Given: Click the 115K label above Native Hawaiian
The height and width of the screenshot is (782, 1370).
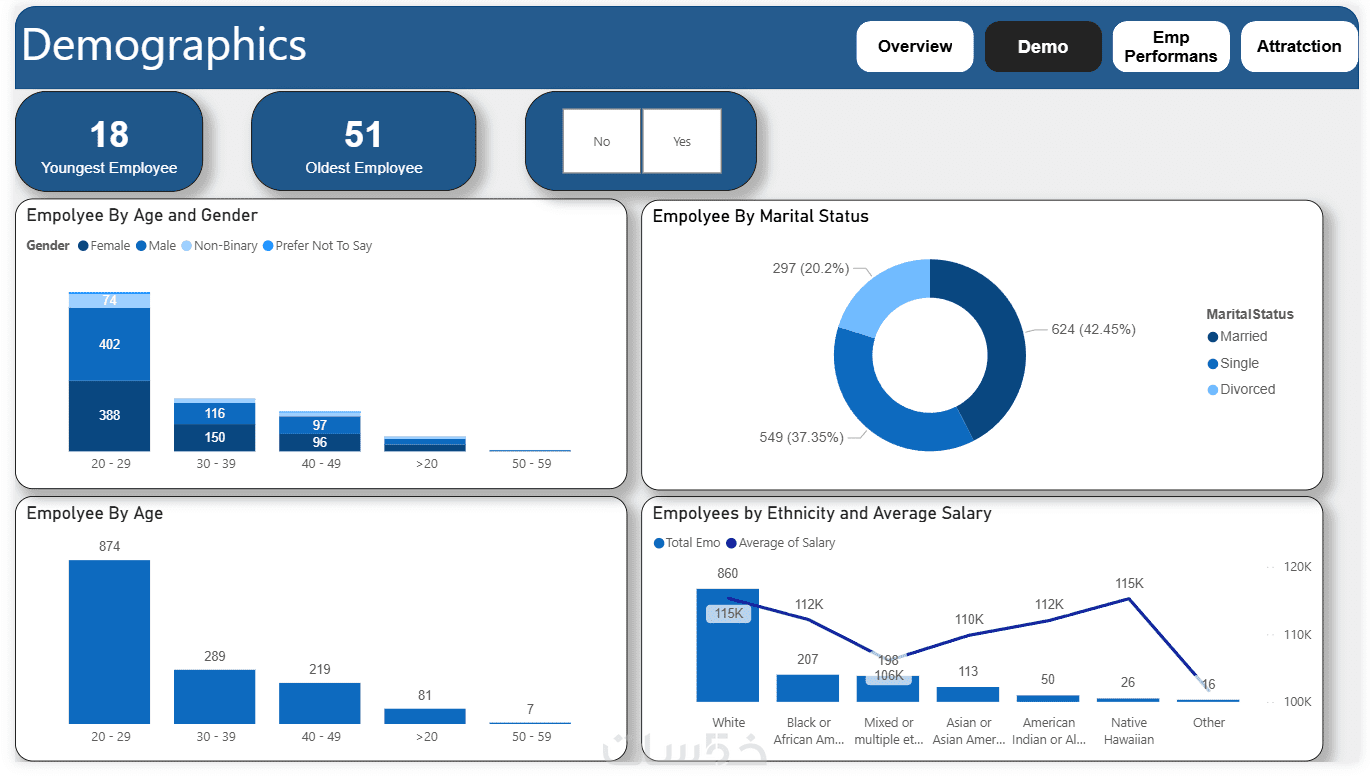Looking at the screenshot, I should tap(1129, 583).
